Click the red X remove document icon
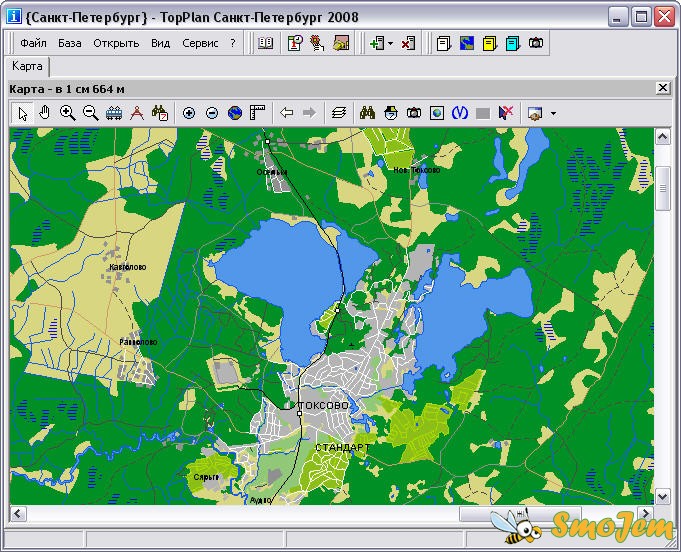Image resolution: width=681 pixels, height=552 pixels. coord(408,43)
